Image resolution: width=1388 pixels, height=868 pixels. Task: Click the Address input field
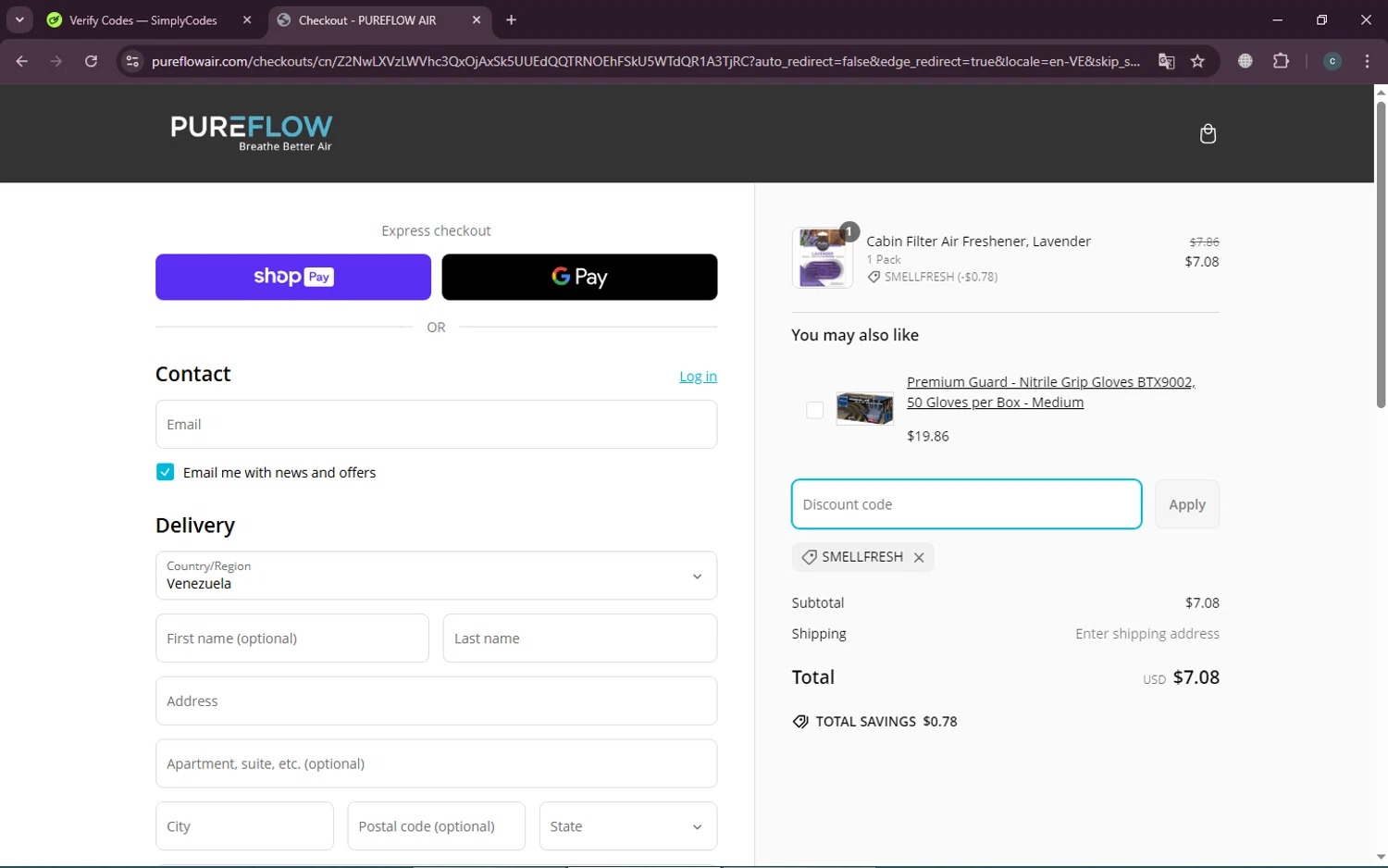[x=436, y=701]
